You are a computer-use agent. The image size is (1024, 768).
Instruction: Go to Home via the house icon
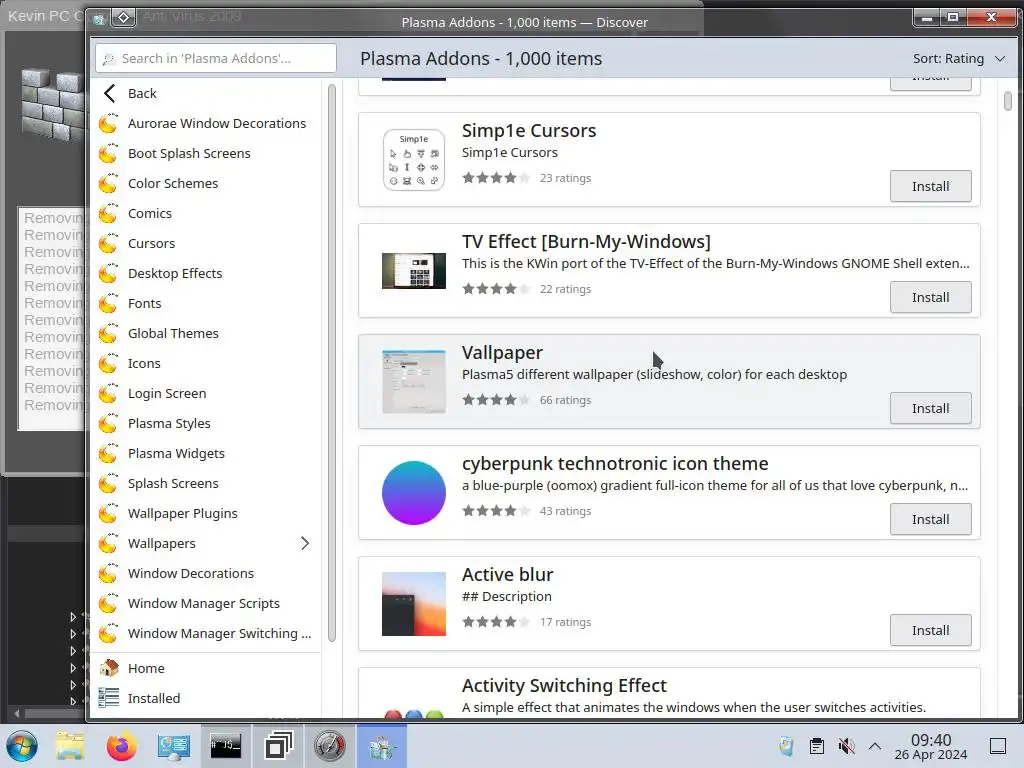pos(108,668)
